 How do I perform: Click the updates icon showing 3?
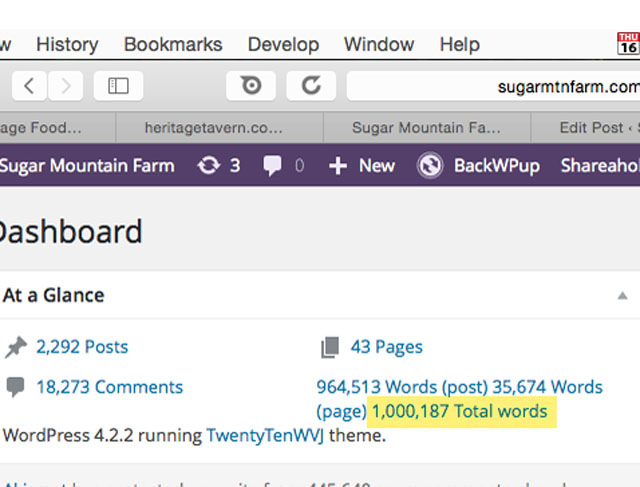(218, 166)
